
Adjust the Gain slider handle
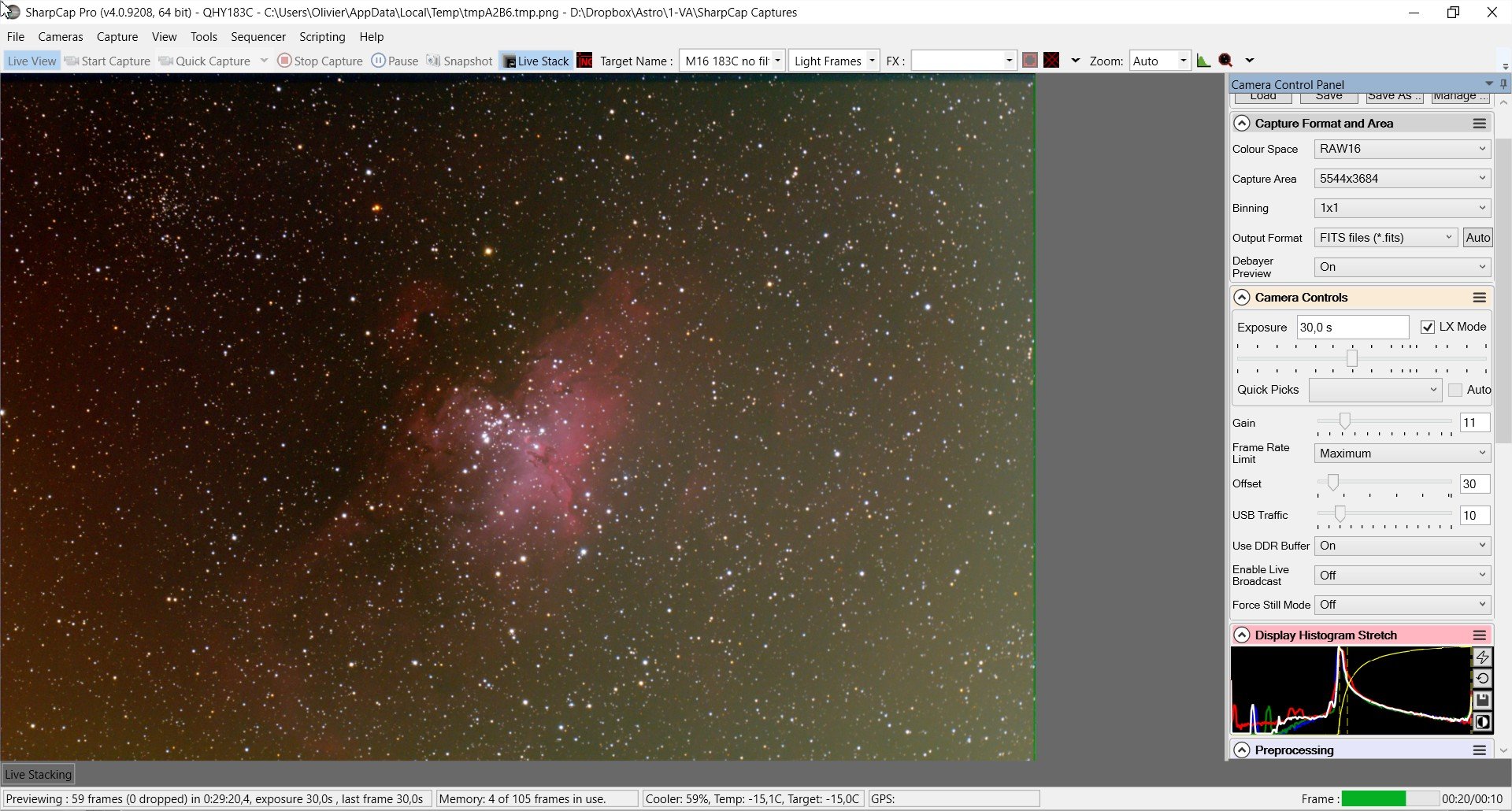point(1345,422)
